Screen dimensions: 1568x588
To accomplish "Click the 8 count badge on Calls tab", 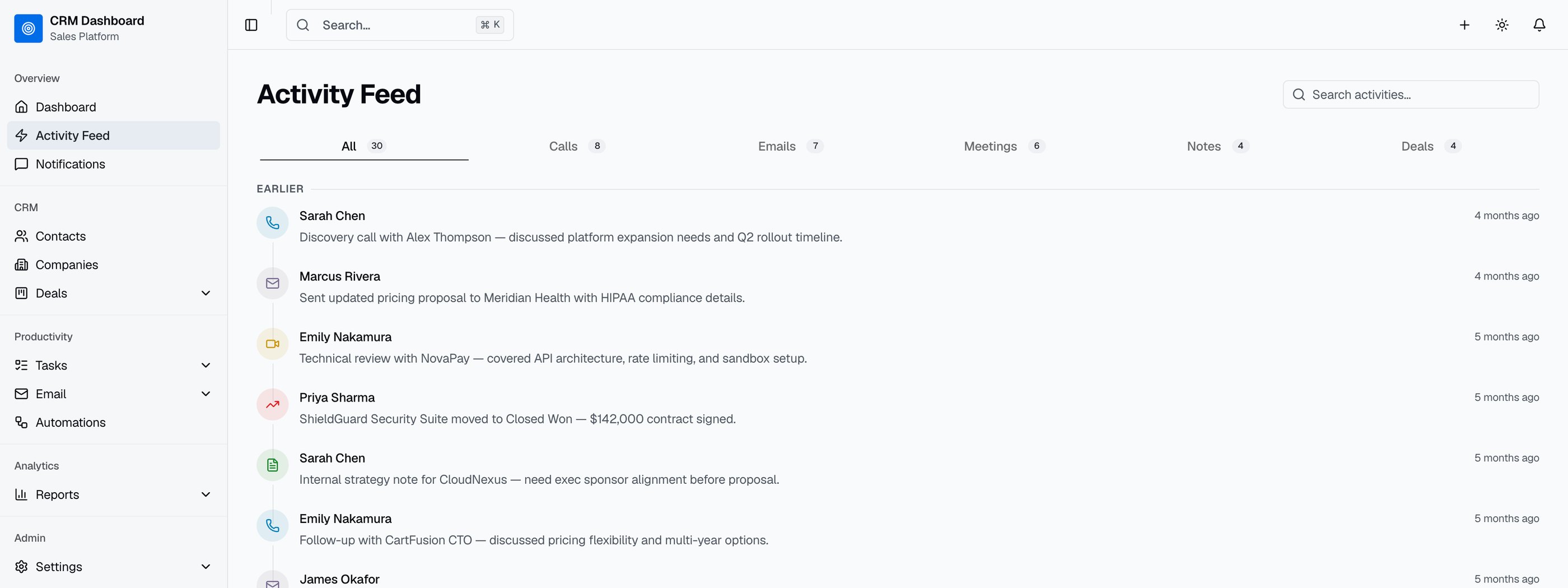I will [x=597, y=146].
